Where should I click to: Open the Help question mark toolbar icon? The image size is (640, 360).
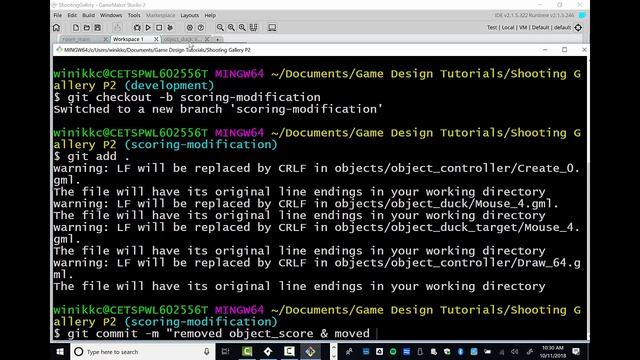[201, 28]
